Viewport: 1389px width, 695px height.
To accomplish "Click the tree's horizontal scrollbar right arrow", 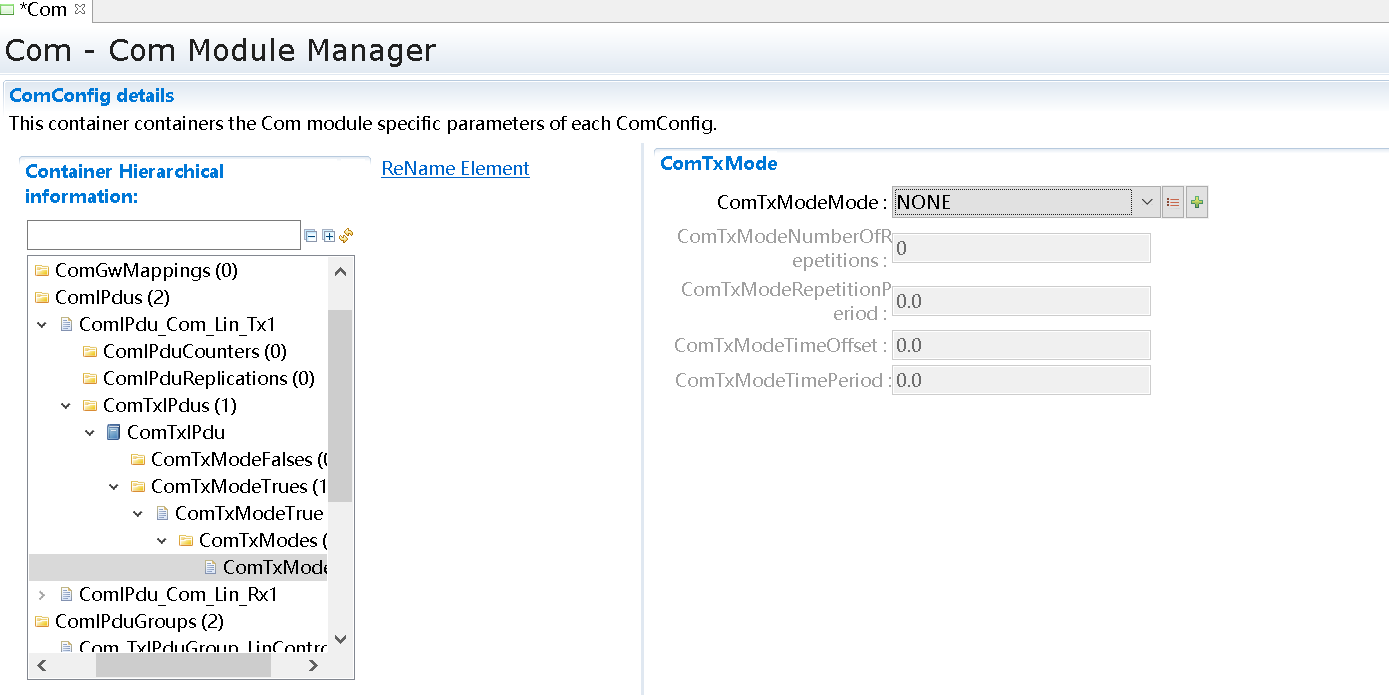I will coord(313,666).
